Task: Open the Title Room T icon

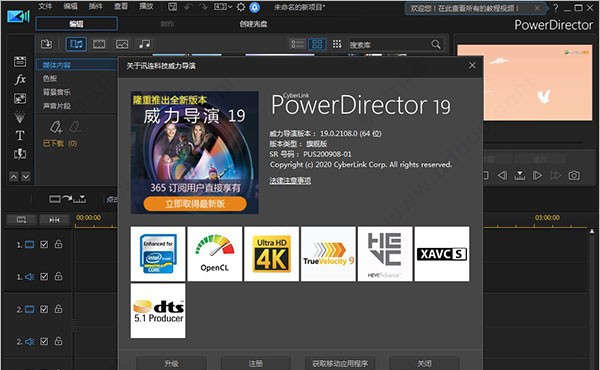Action: point(20,135)
